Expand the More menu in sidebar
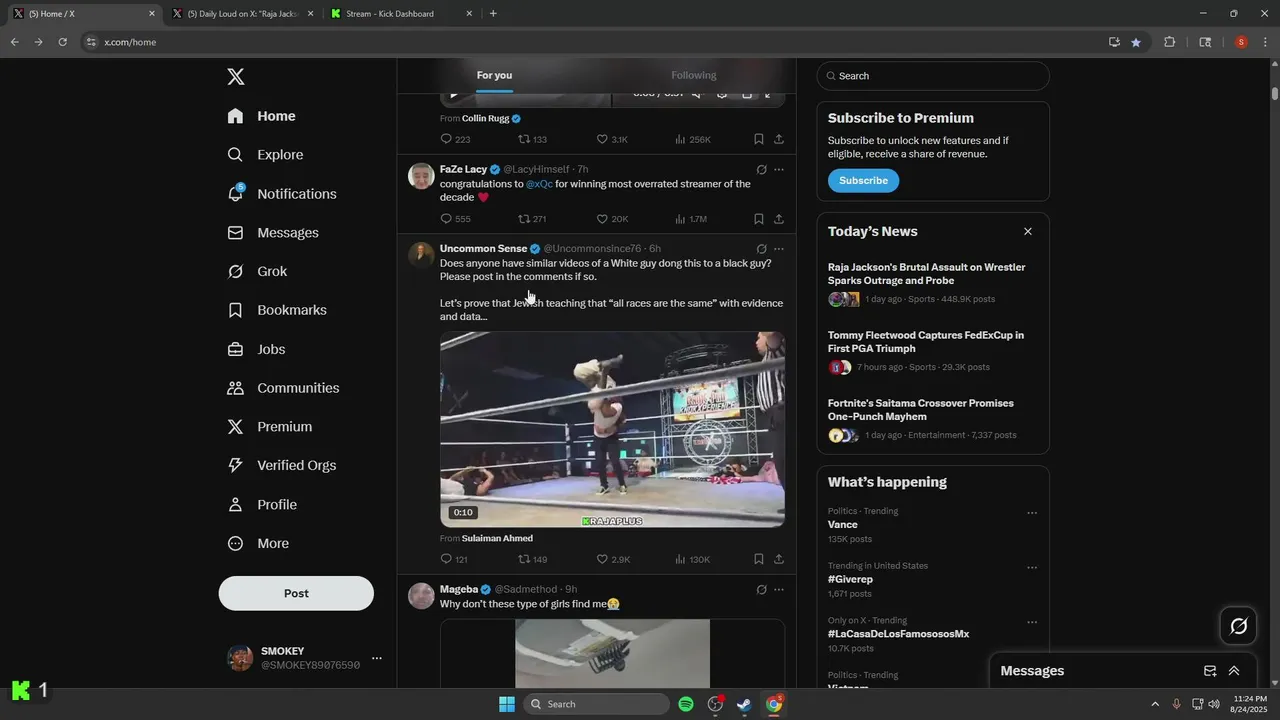Viewport: 1280px width, 720px height. (x=258, y=544)
